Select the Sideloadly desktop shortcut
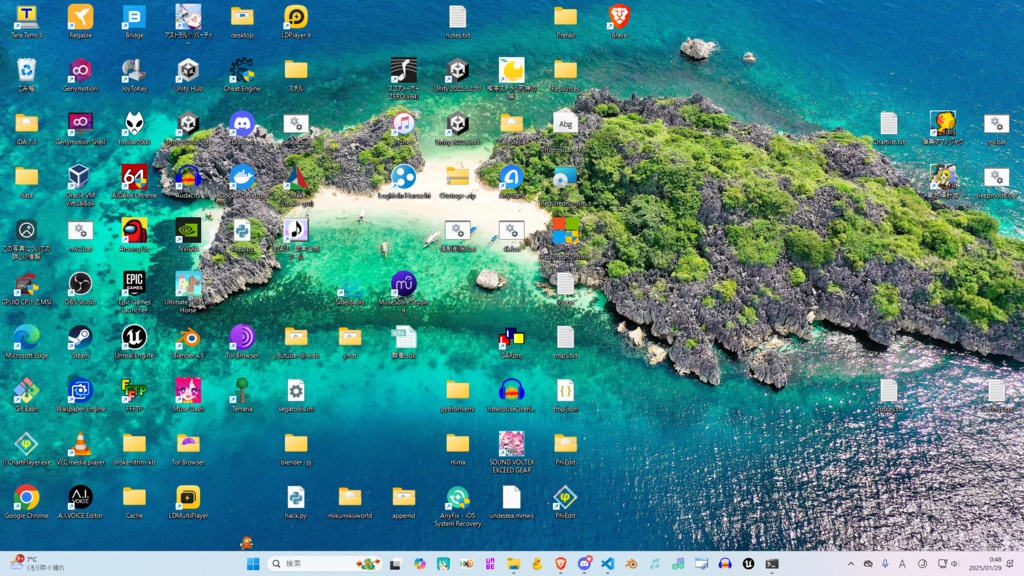This screenshot has width=1024, height=576. coord(350,289)
